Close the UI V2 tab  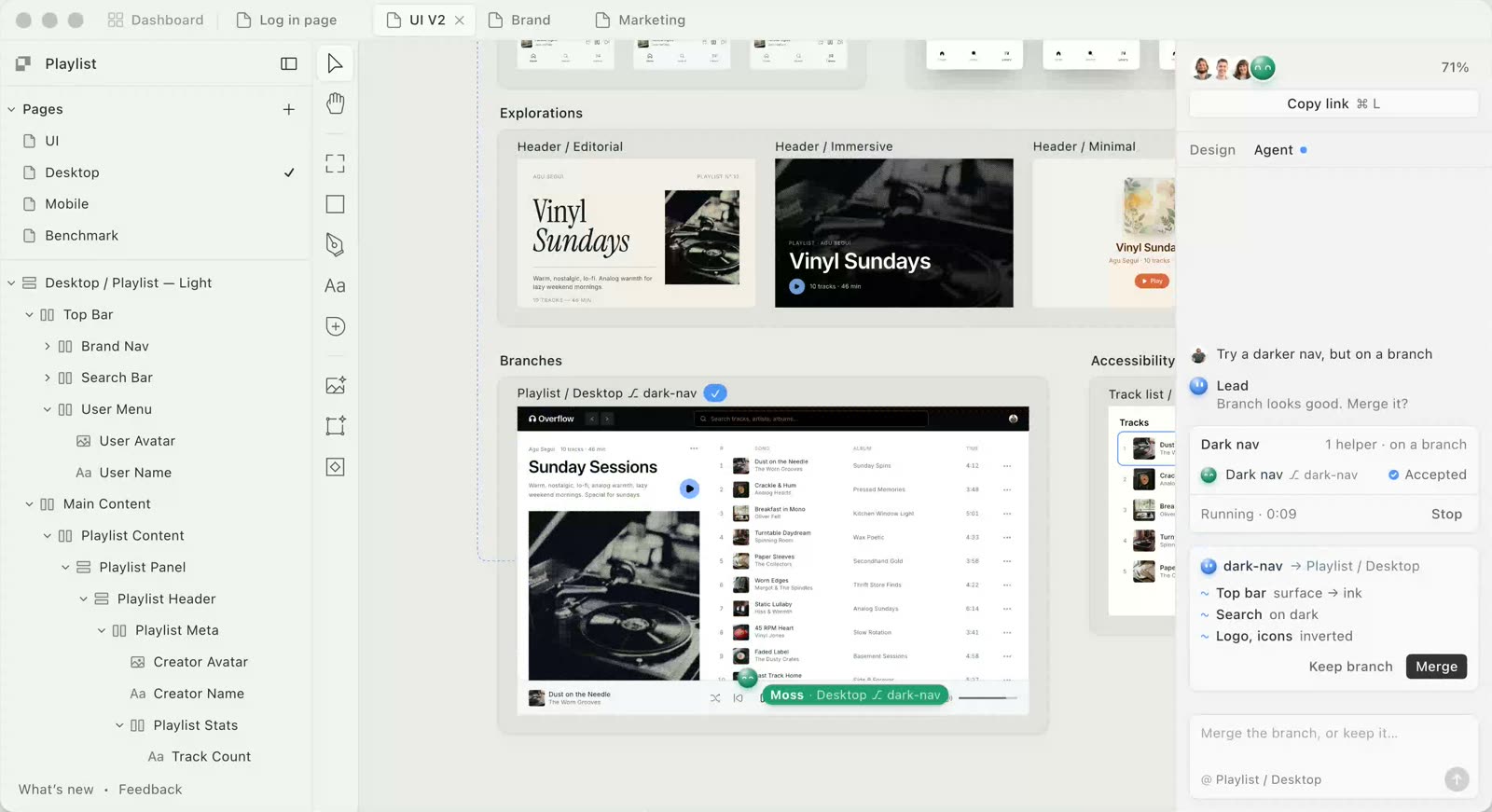pyautogui.click(x=460, y=21)
